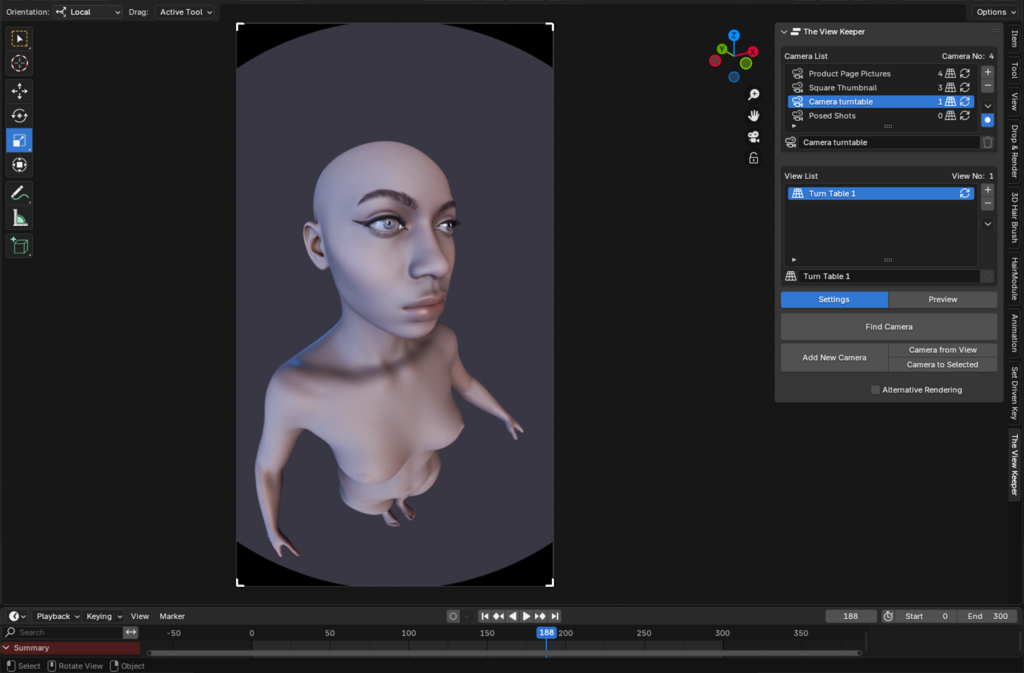Click the green Y axis gizmo
This screenshot has width=1024, height=673.
tap(722, 49)
